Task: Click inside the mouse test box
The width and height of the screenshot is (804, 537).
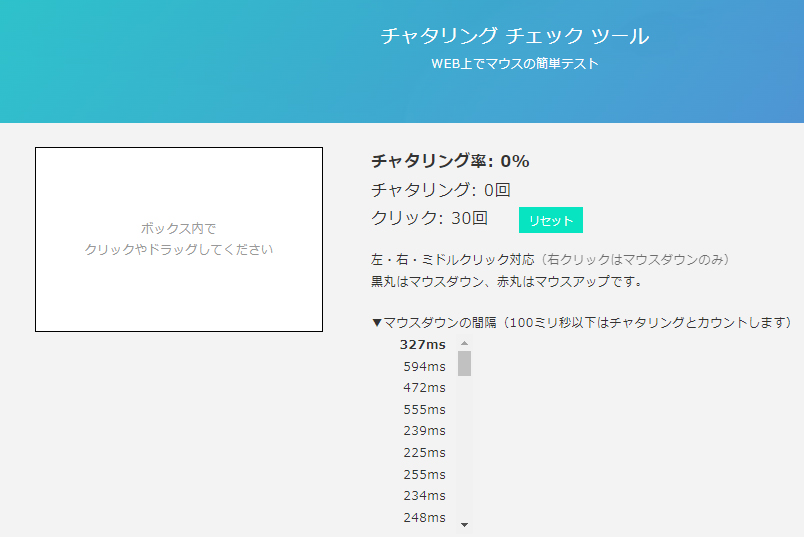Action: (x=178, y=239)
